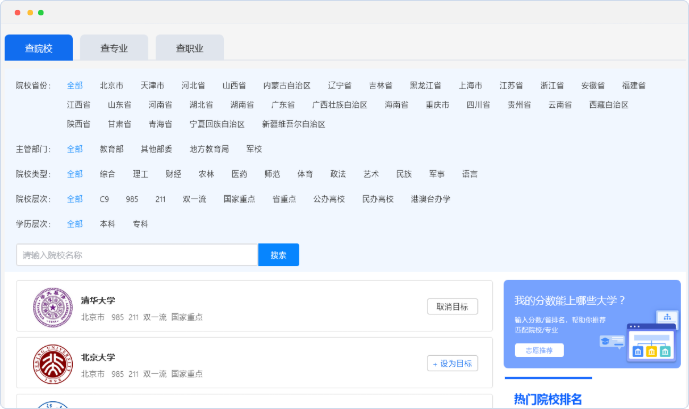This screenshot has width=689, height=409.
Task: Click the school name search field
Action: [x=137, y=255]
